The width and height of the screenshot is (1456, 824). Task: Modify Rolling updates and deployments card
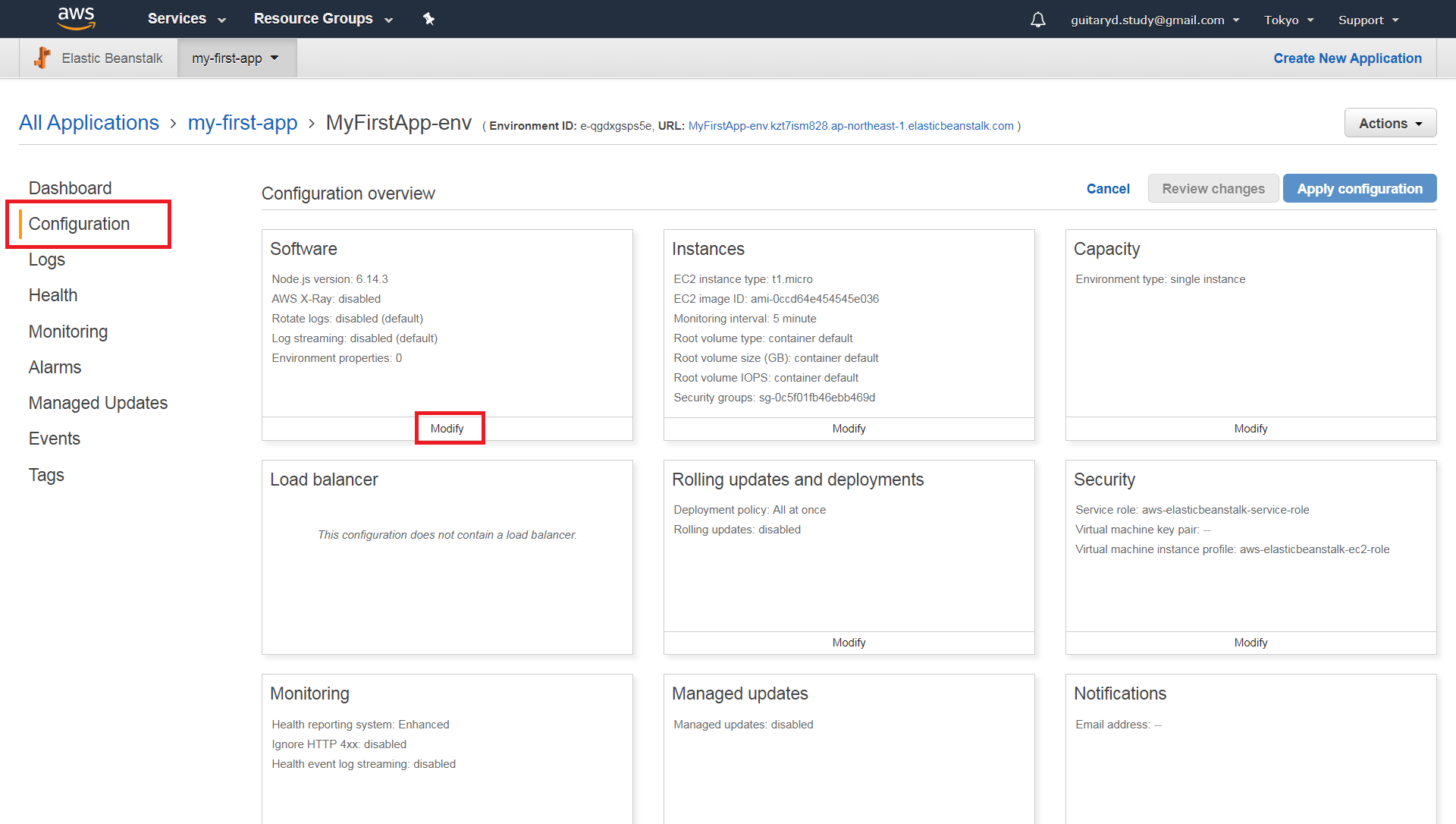[849, 643]
